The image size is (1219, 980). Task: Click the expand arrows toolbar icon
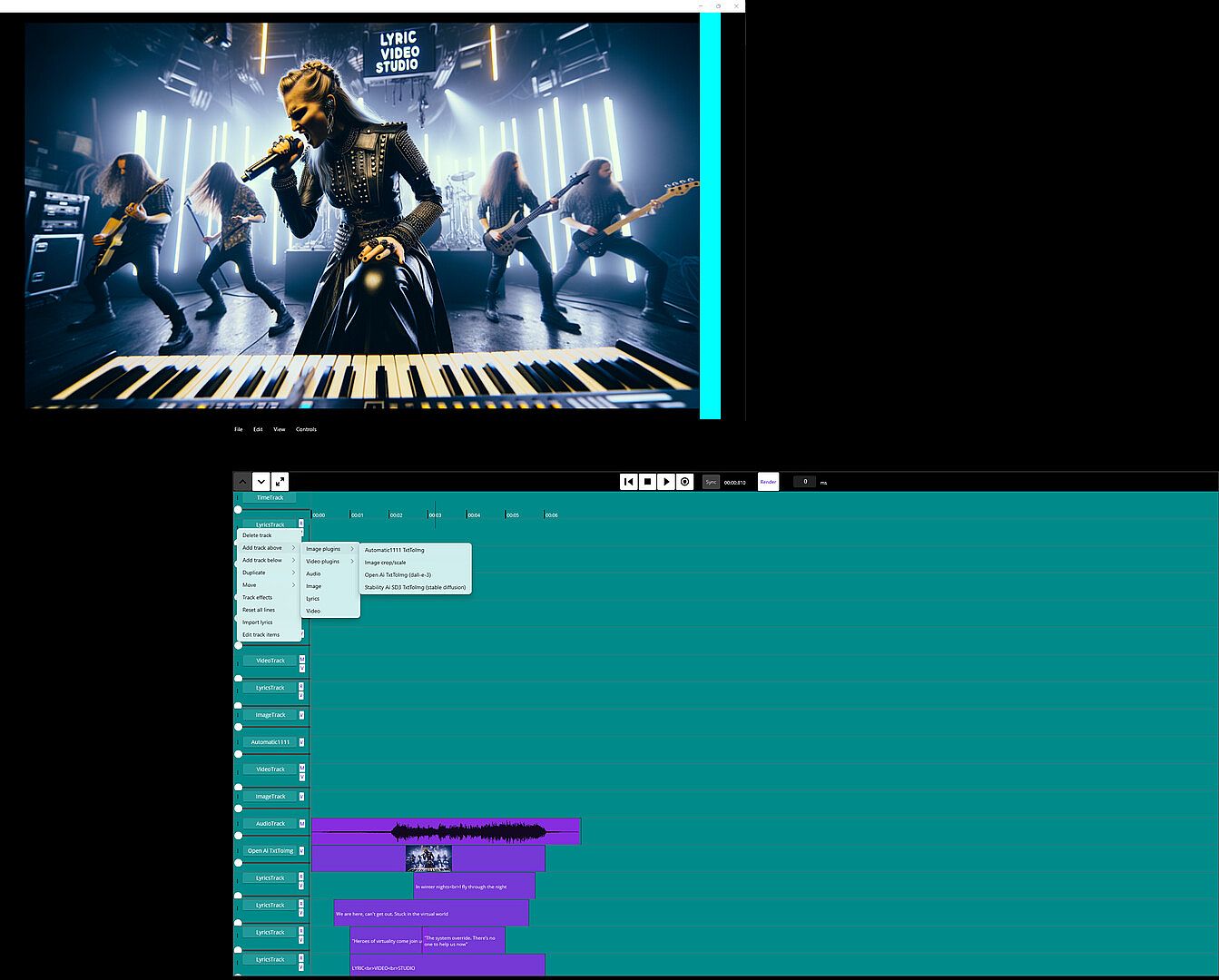pos(280,482)
